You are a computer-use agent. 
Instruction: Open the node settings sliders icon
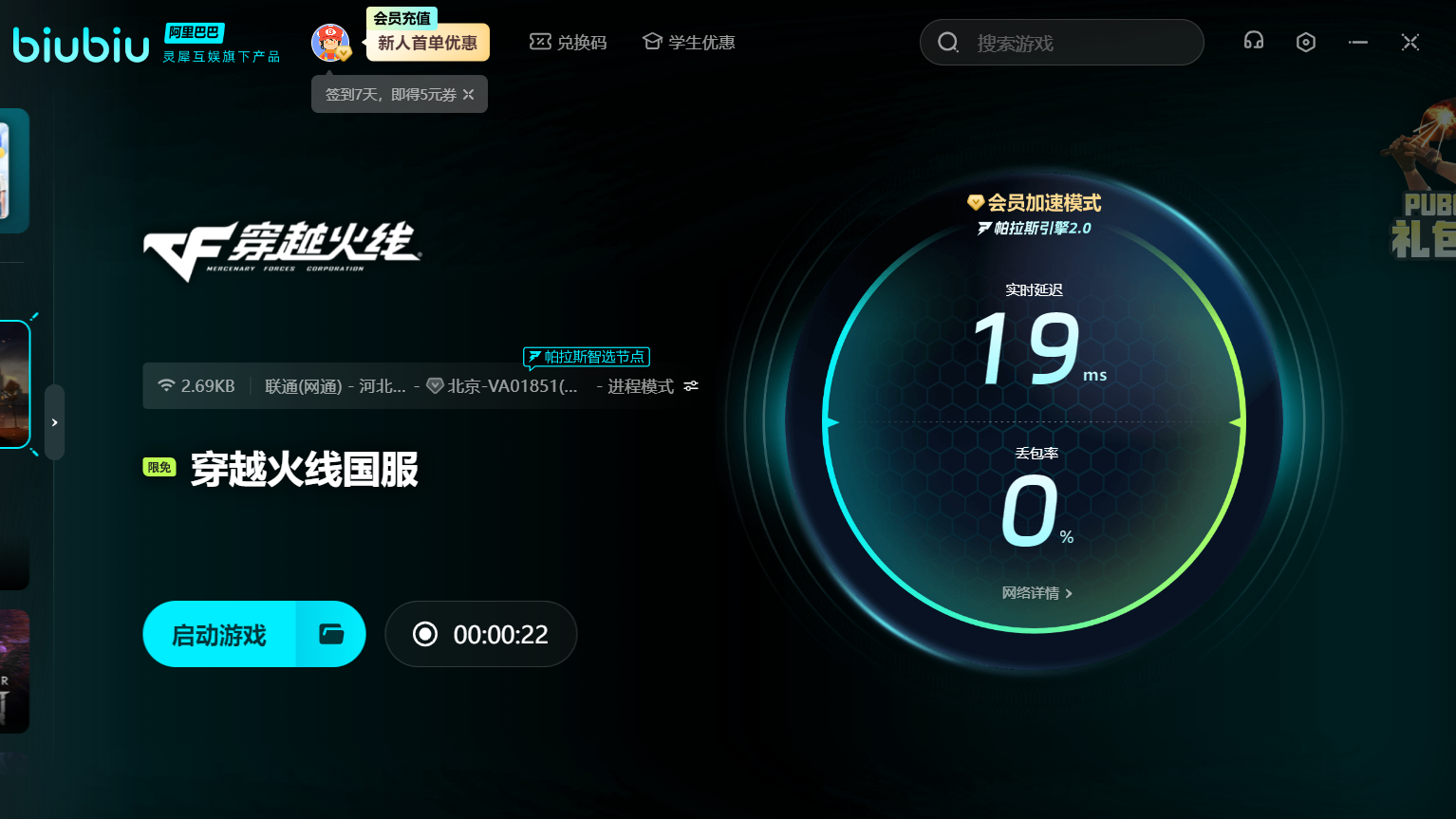tap(691, 386)
